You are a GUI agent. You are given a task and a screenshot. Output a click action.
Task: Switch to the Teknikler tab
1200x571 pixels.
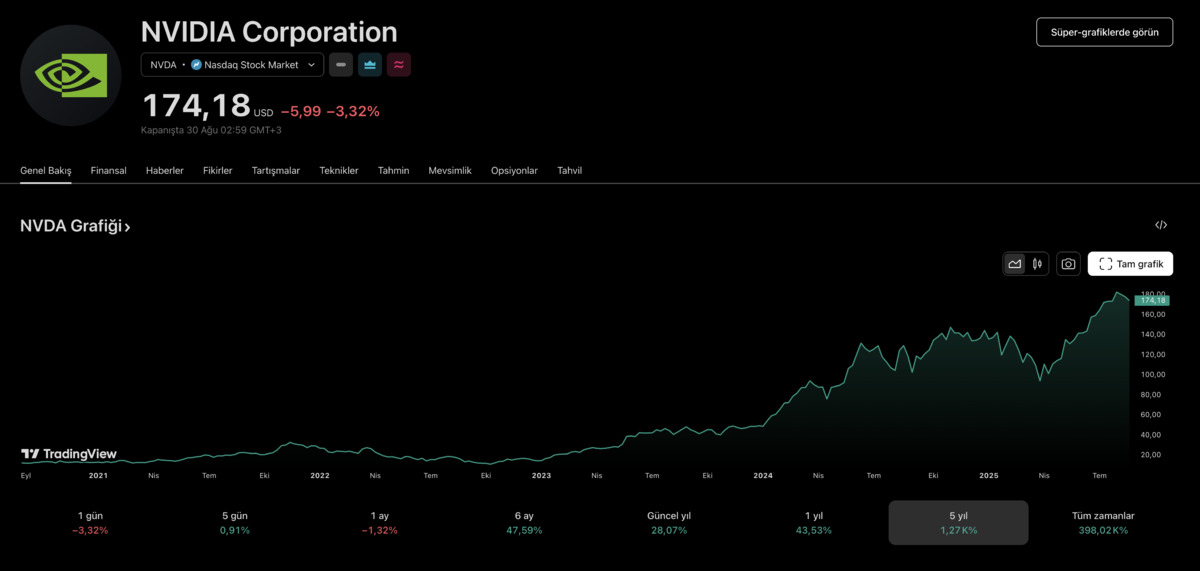(339, 171)
